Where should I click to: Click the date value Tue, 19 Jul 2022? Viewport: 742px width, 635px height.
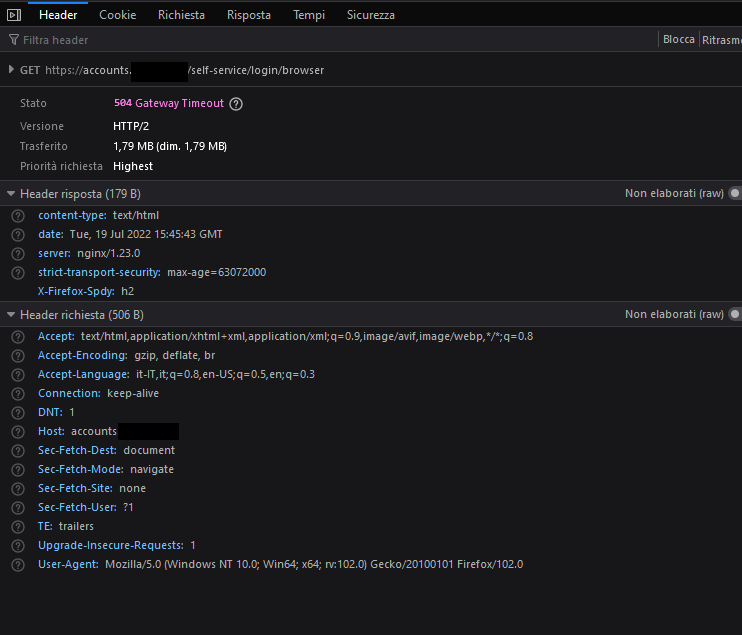[146, 234]
